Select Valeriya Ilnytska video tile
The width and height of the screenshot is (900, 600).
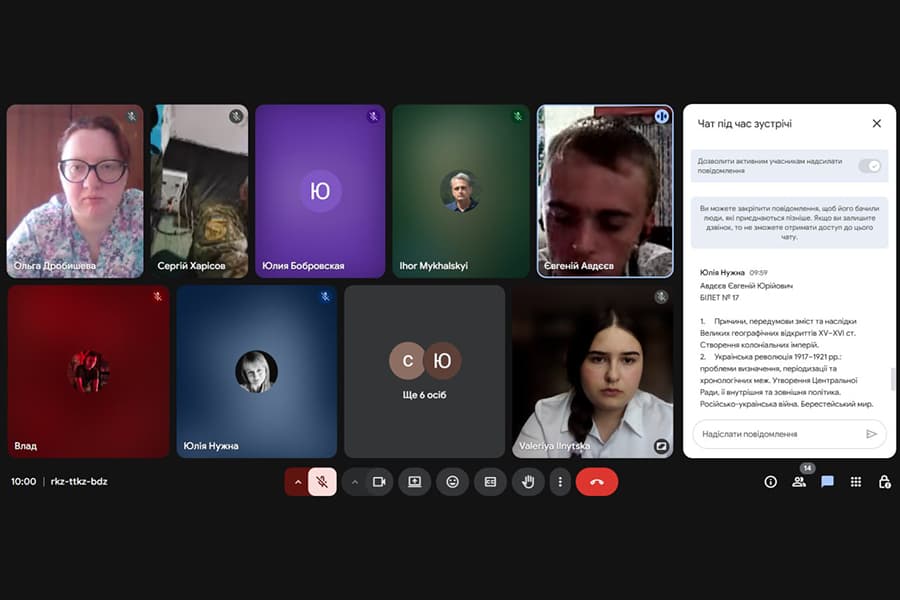592,371
